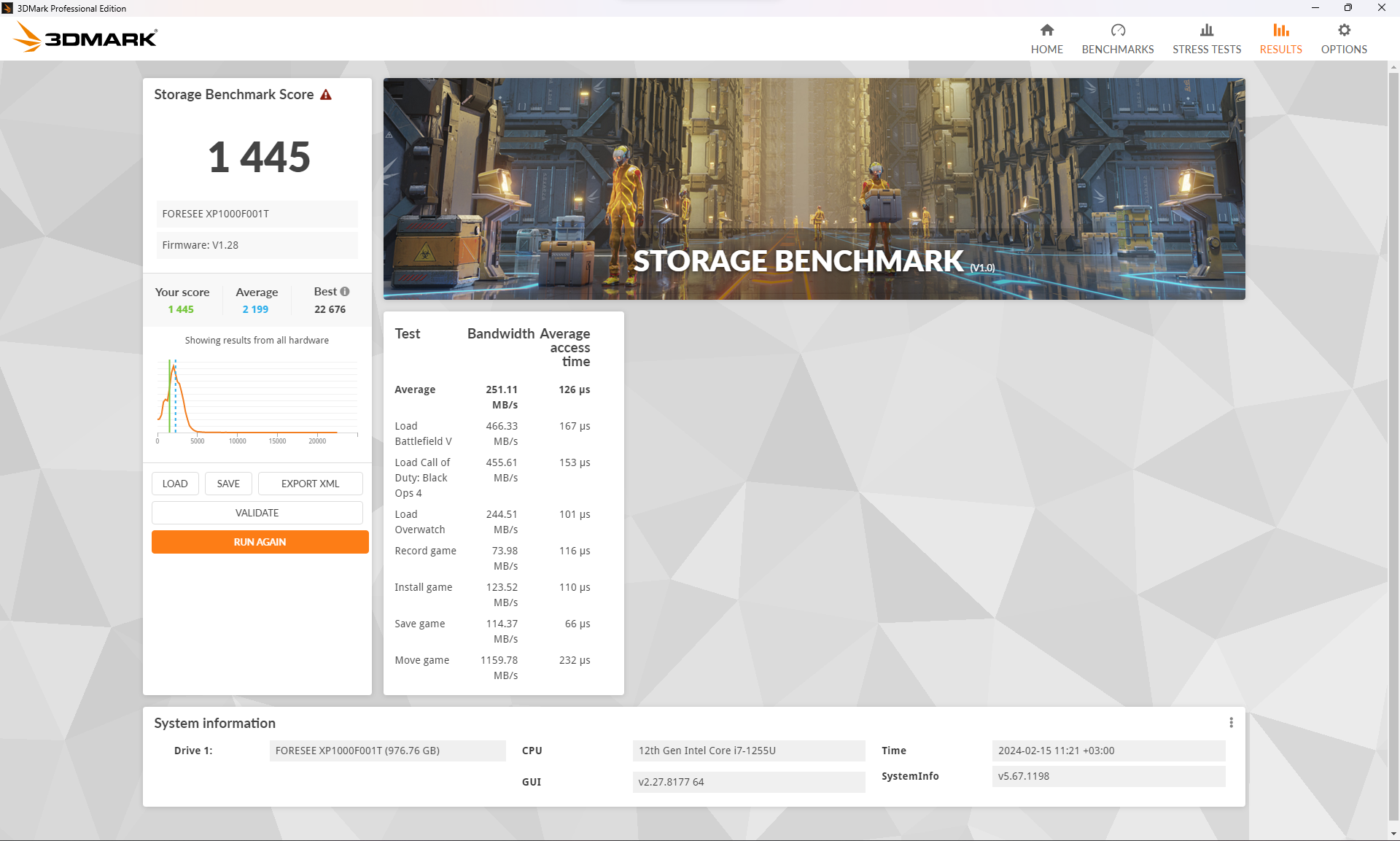The width and height of the screenshot is (1400, 841).
Task: Open the OPTIONS tab
Action: [x=1344, y=39]
